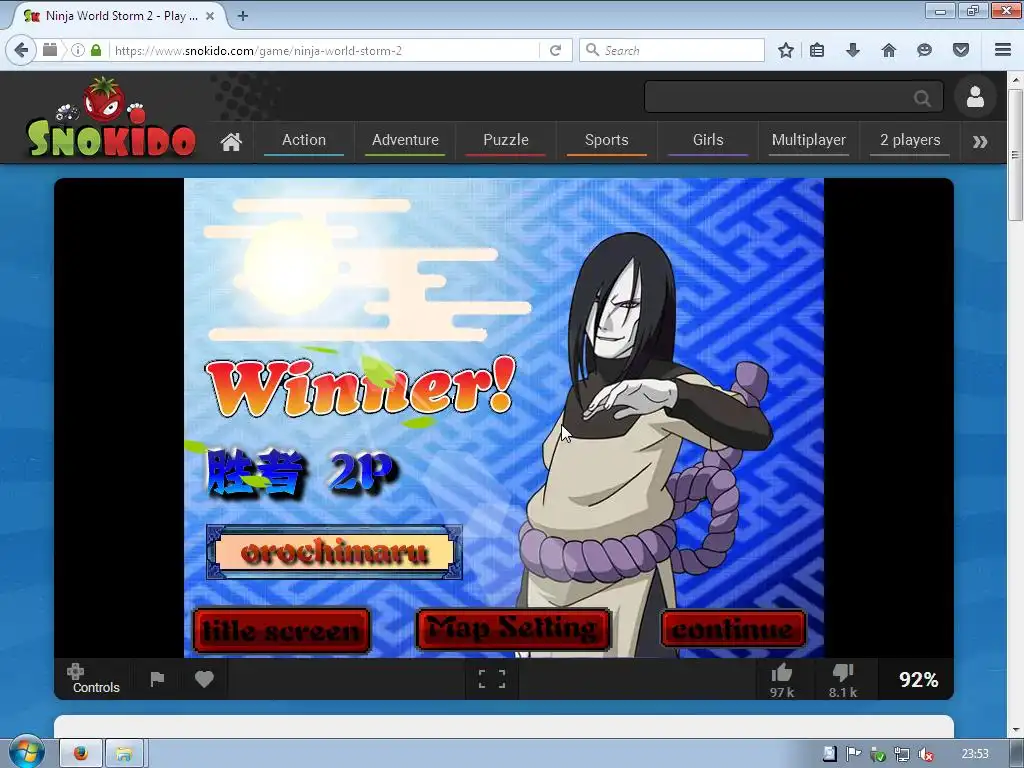Open the file explorer taskbar icon
Image resolution: width=1024 pixels, height=768 pixels.
pos(125,754)
